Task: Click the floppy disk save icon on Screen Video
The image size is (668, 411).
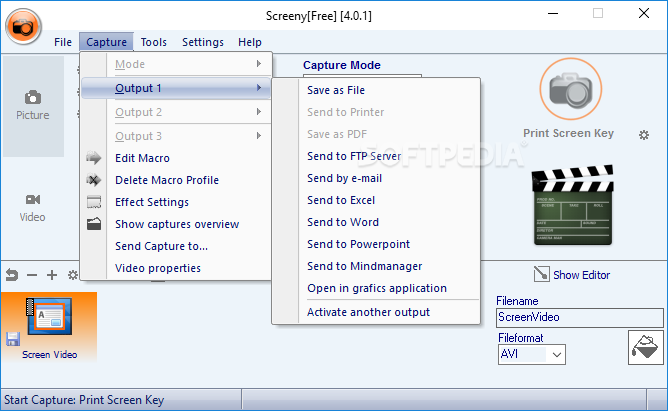Action: pyautogui.click(x=13, y=339)
